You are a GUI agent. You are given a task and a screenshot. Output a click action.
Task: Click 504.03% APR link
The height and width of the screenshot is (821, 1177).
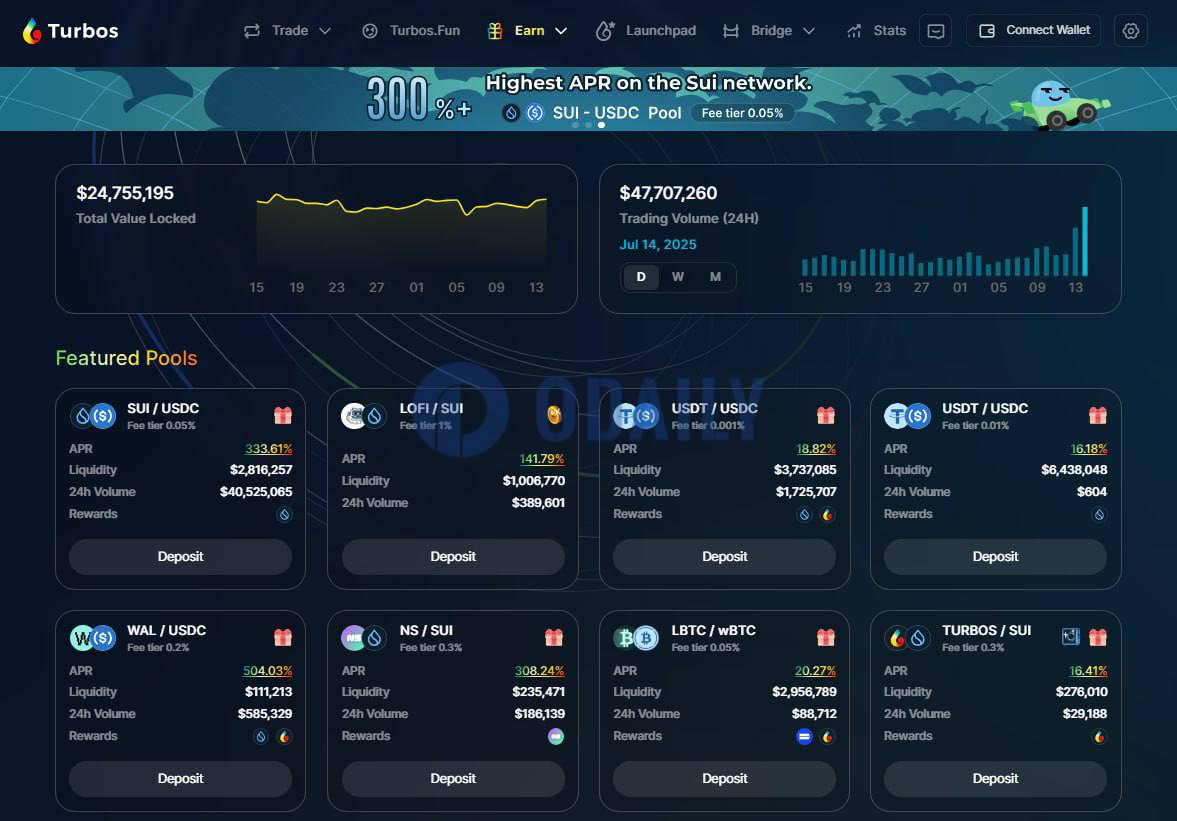pyautogui.click(x=267, y=671)
